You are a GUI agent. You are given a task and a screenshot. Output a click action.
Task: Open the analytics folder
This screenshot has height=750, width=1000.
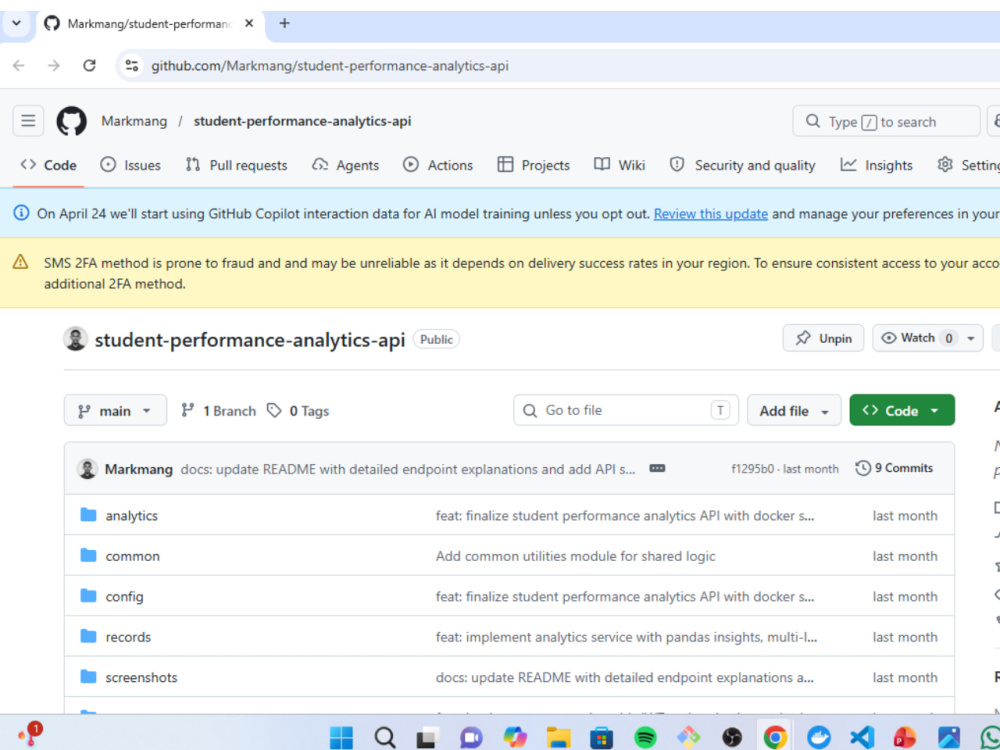coord(131,515)
